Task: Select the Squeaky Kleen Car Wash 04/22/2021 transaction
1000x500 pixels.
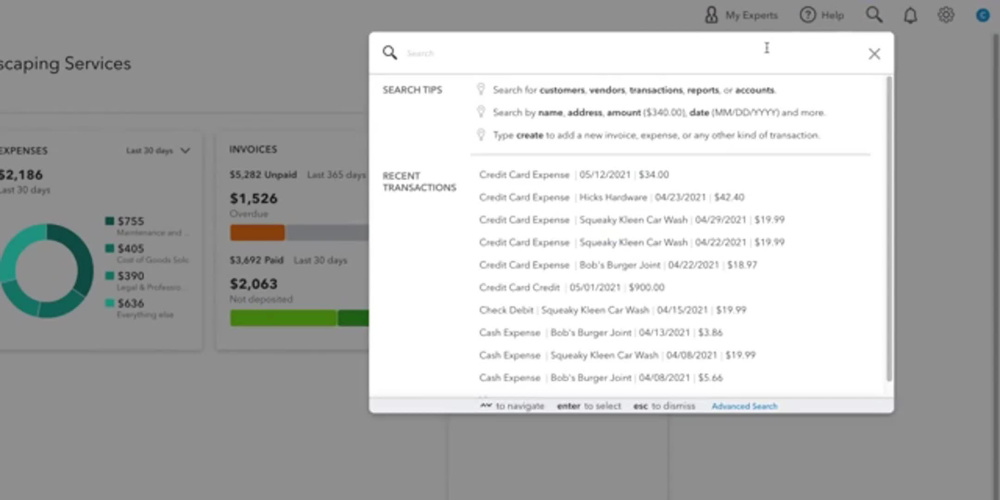Action: 631,242
